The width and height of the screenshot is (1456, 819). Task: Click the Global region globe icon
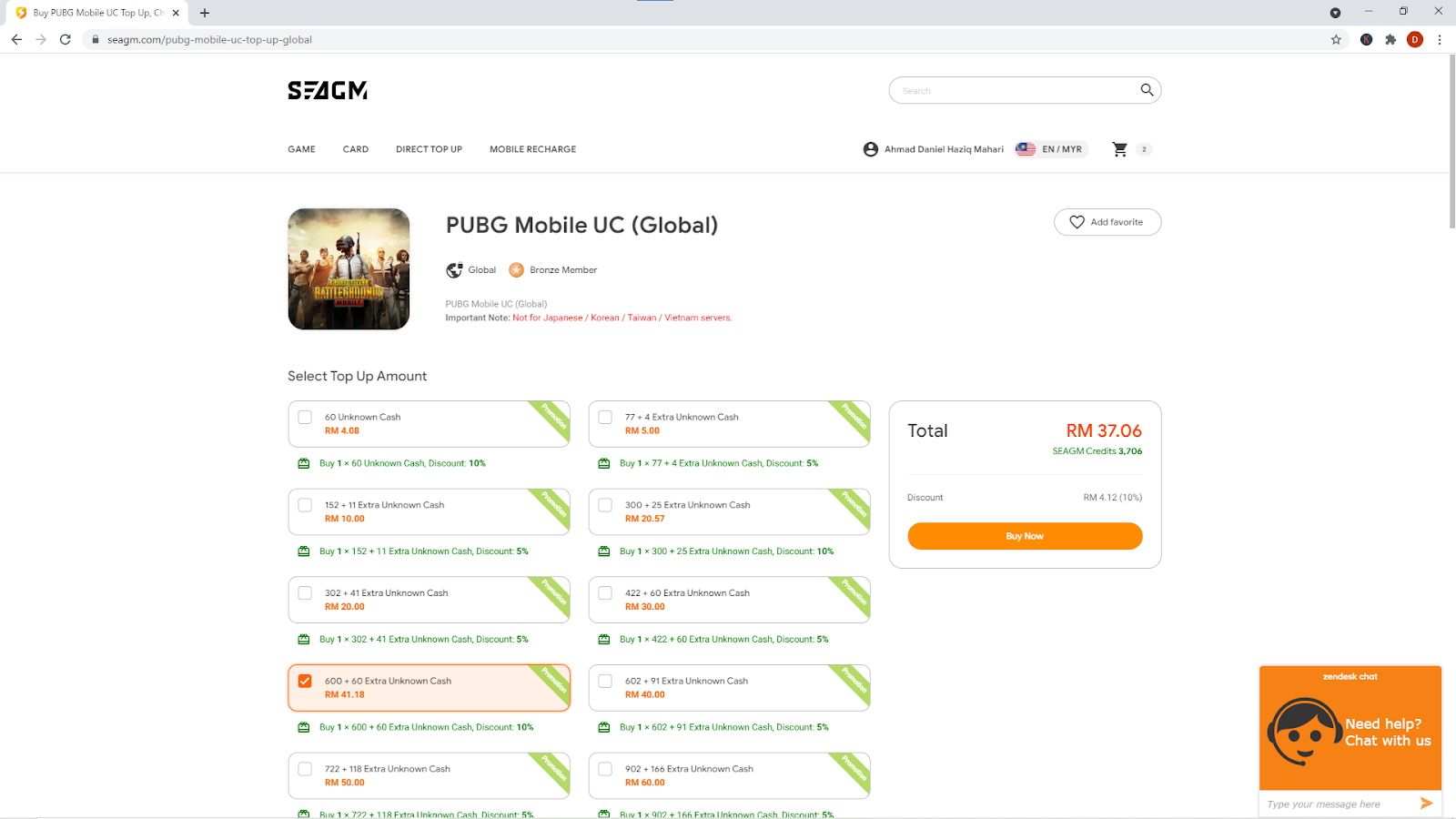(x=454, y=270)
